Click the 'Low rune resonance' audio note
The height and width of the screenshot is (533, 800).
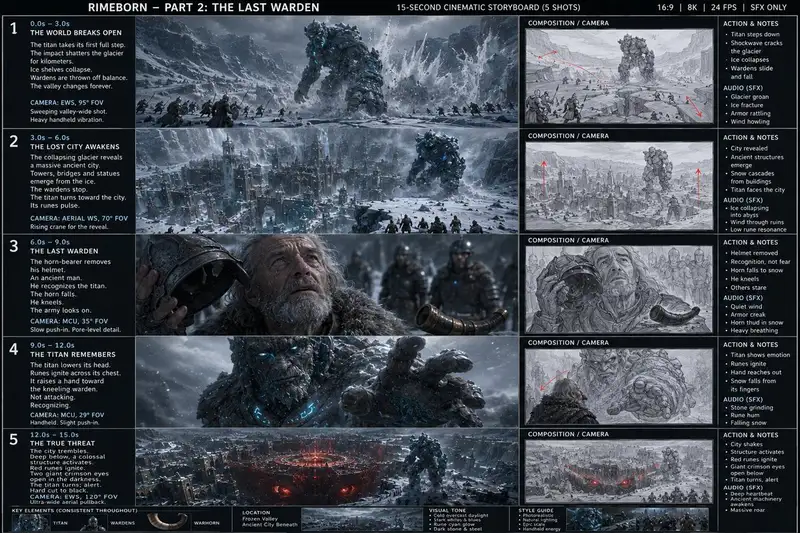click(x=758, y=230)
